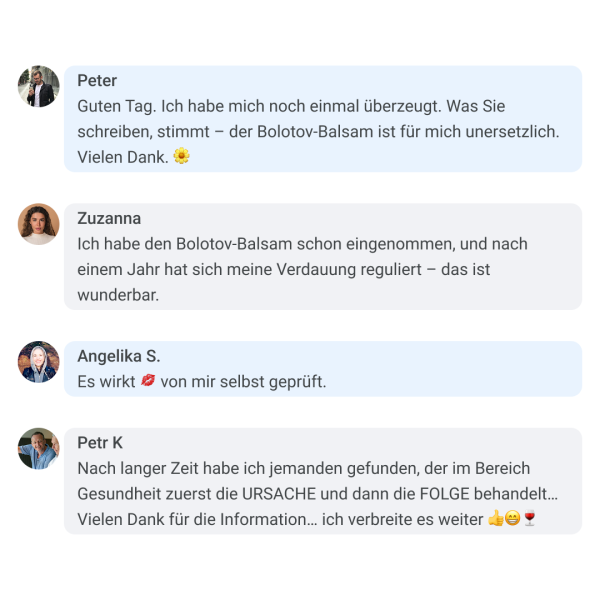The width and height of the screenshot is (600, 600).
Task: Click the wine glass emoji
Action: coord(530,518)
